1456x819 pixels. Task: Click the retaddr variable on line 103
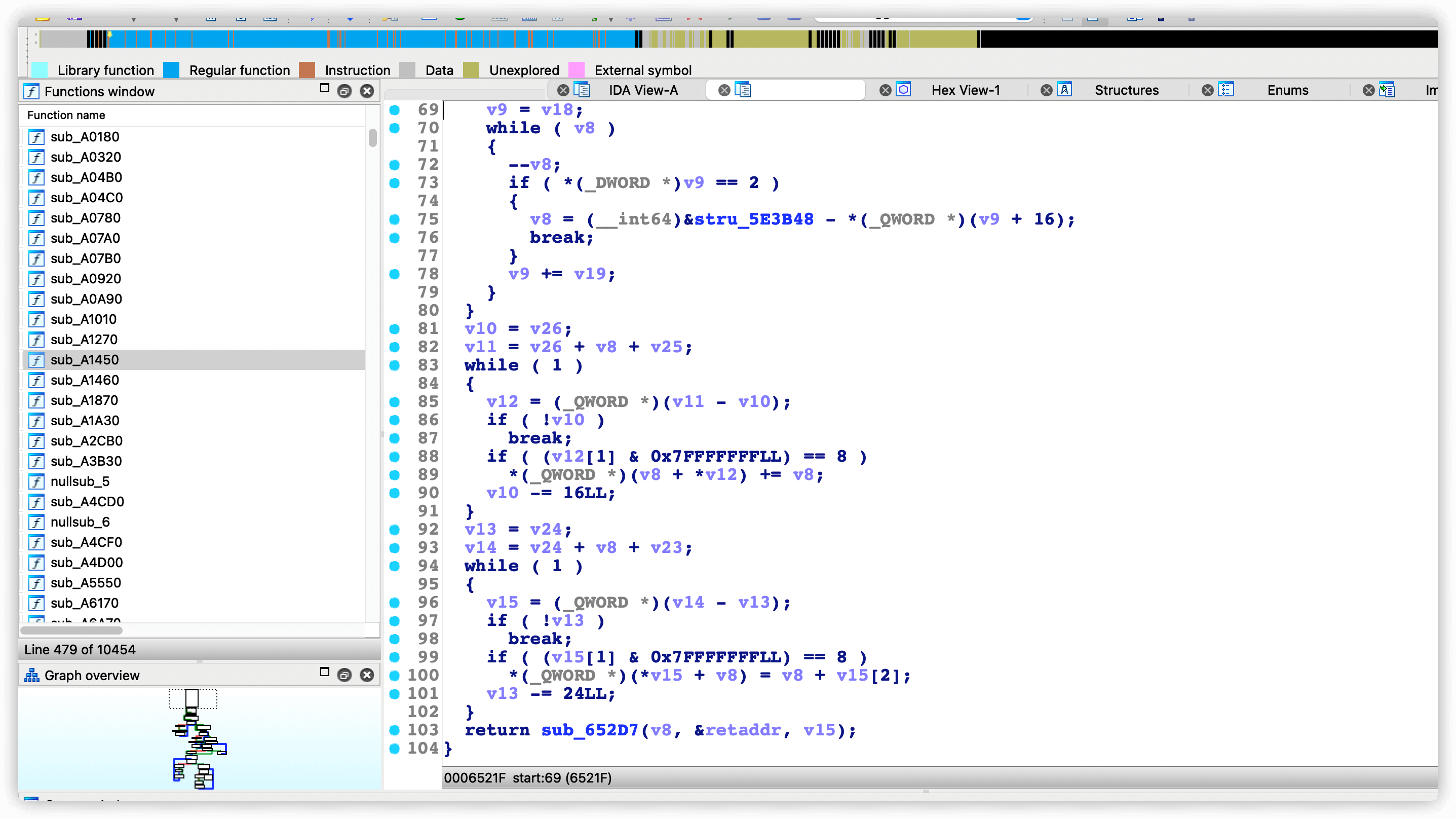point(743,730)
